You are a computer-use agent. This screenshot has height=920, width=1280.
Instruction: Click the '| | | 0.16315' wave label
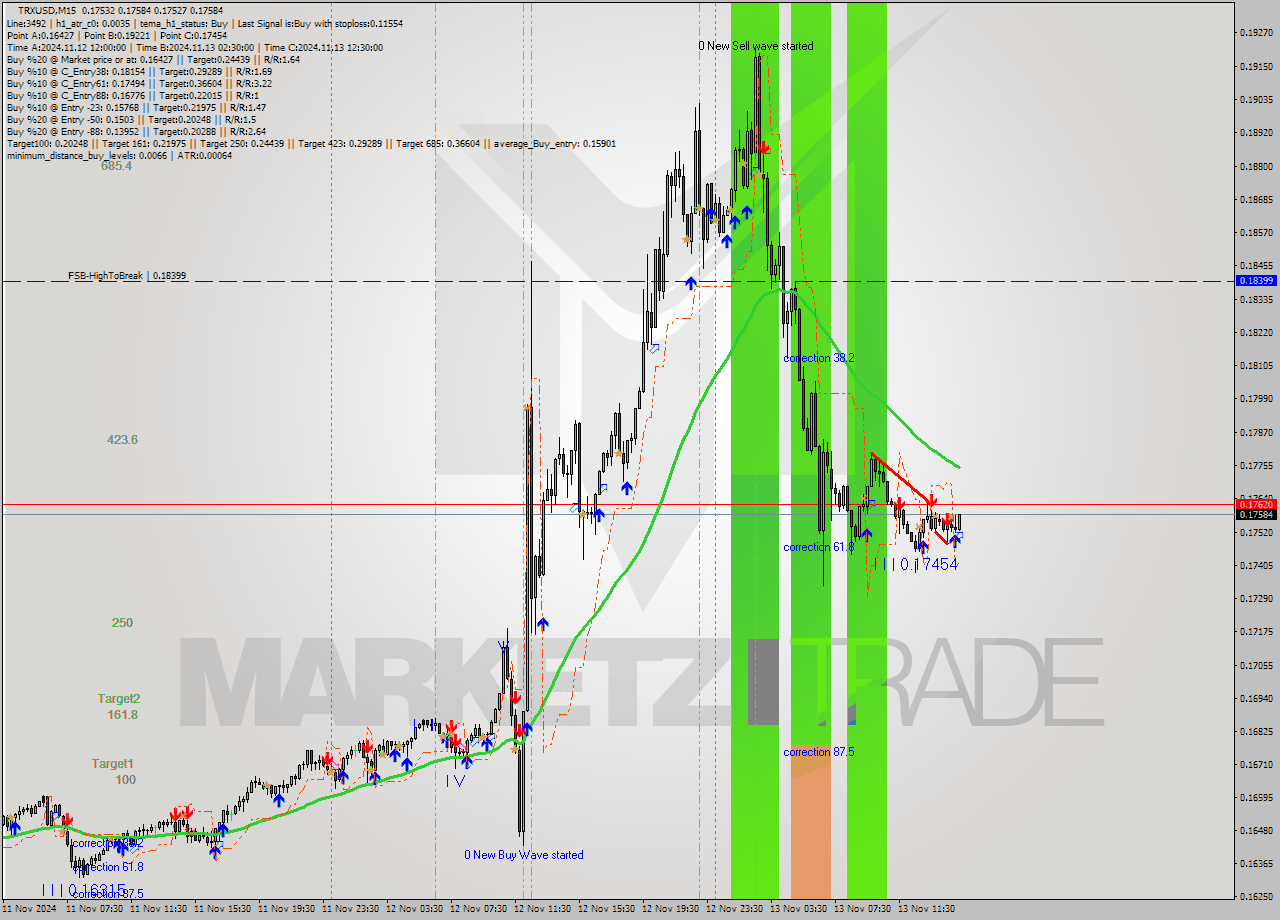point(84,889)
